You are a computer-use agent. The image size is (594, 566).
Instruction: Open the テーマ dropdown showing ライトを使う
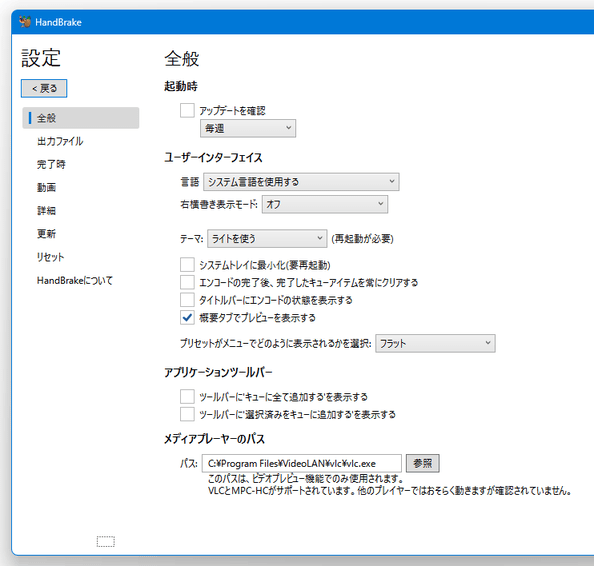click(267, 239)
